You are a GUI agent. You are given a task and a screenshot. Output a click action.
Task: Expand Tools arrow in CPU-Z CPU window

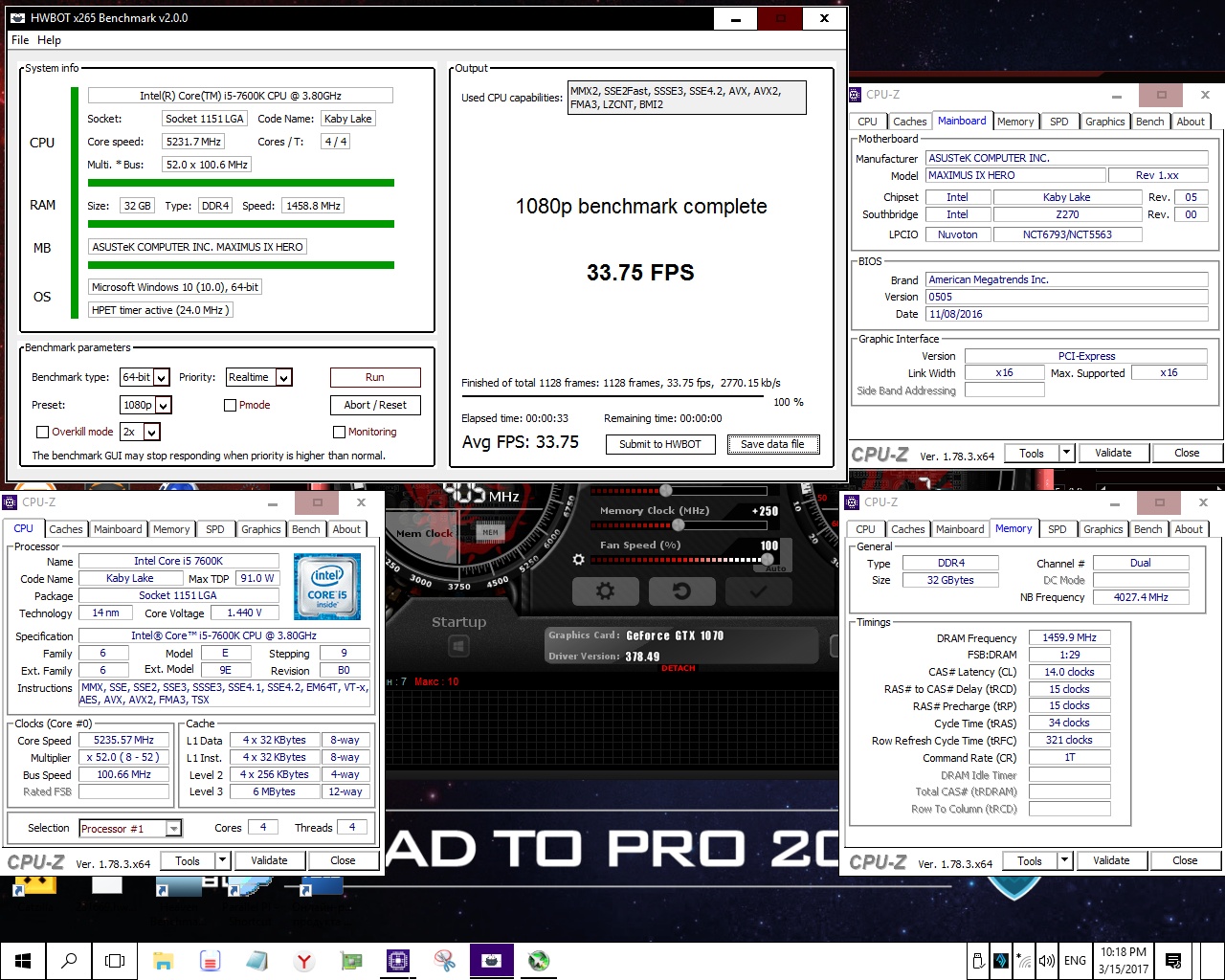click(224, 861)
